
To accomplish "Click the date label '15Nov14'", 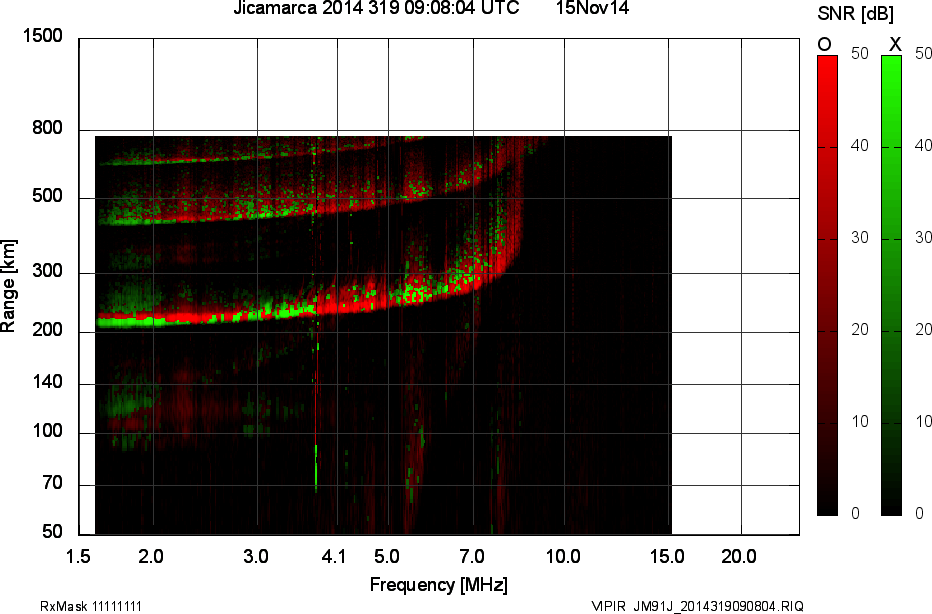I will [x=592, y=8].
